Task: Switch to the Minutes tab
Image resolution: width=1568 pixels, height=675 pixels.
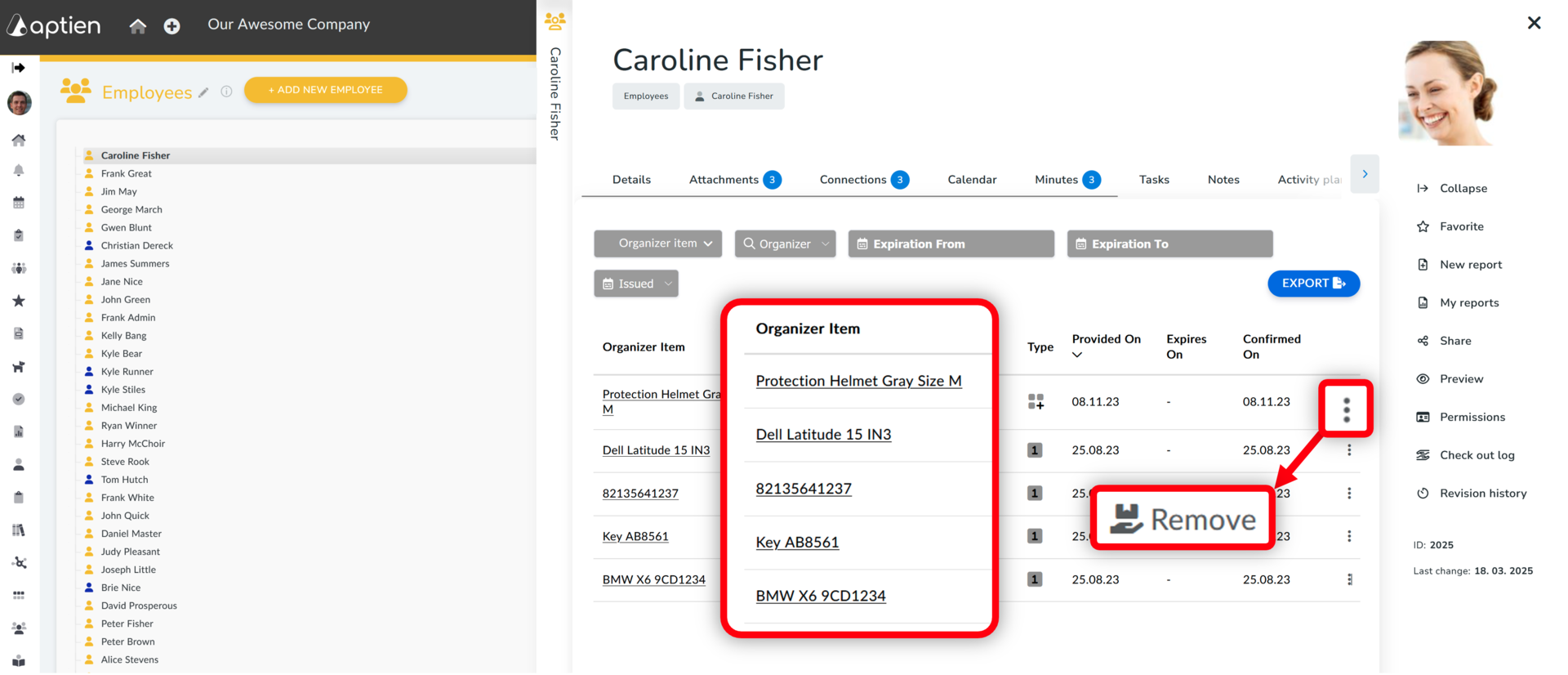Action: click(x=1067, y=180)
